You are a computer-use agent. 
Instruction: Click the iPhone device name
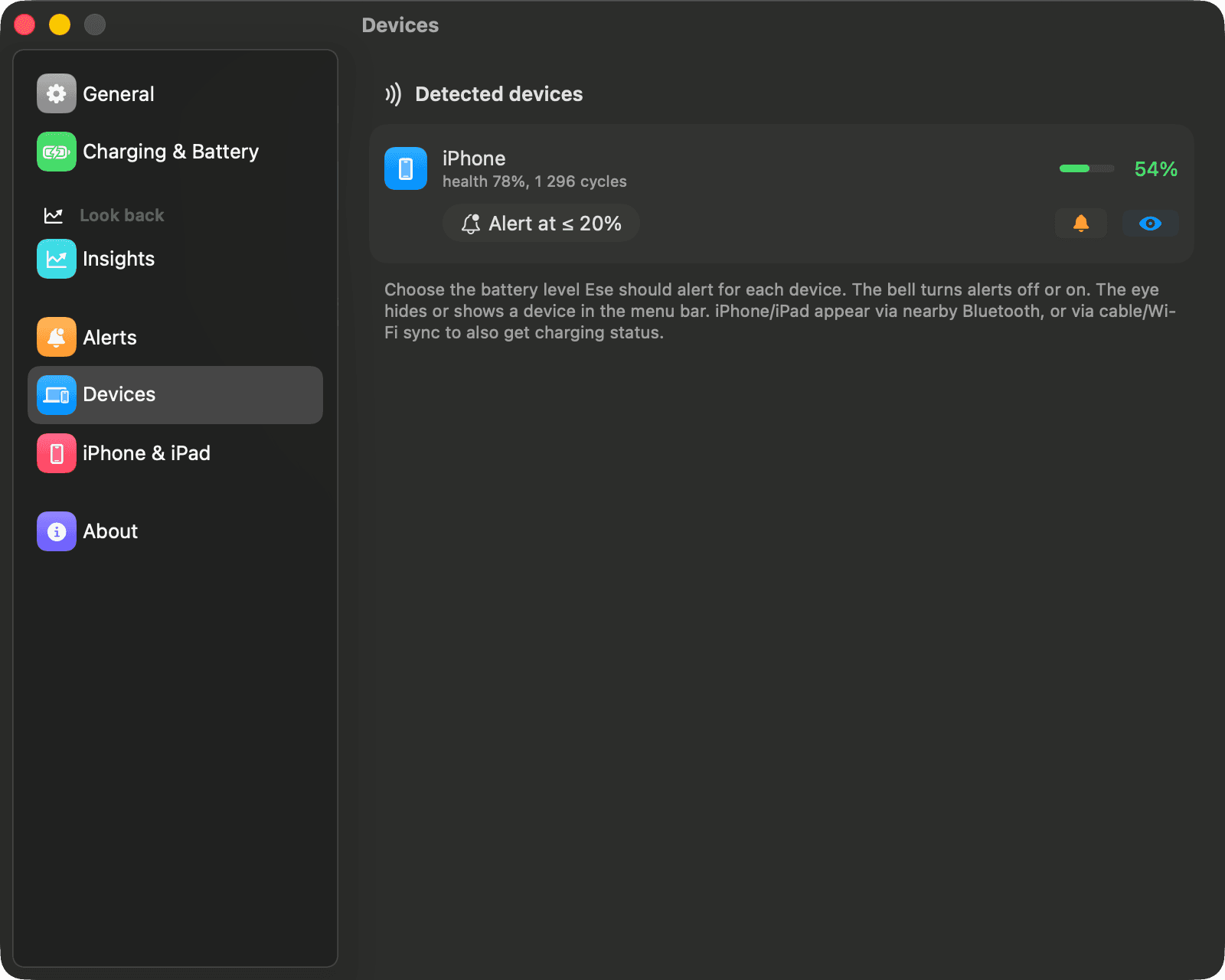tap(474, 158)
